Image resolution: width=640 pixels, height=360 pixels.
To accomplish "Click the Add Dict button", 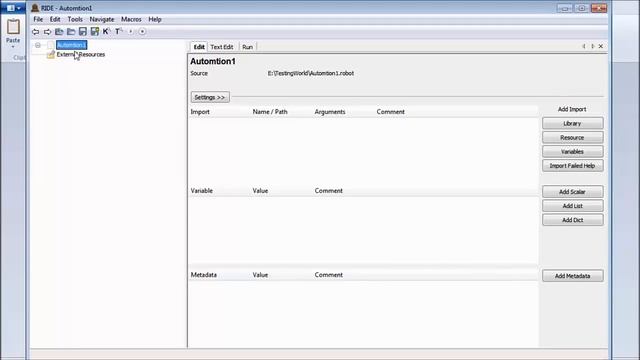I will pos(573,220).
